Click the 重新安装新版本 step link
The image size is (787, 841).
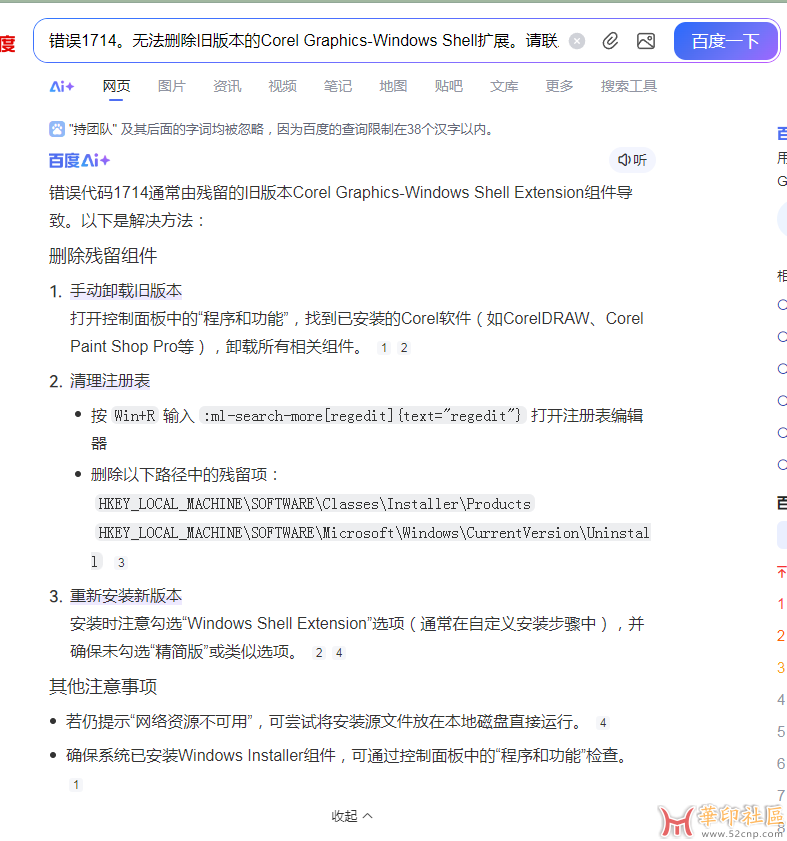[126, 596]
